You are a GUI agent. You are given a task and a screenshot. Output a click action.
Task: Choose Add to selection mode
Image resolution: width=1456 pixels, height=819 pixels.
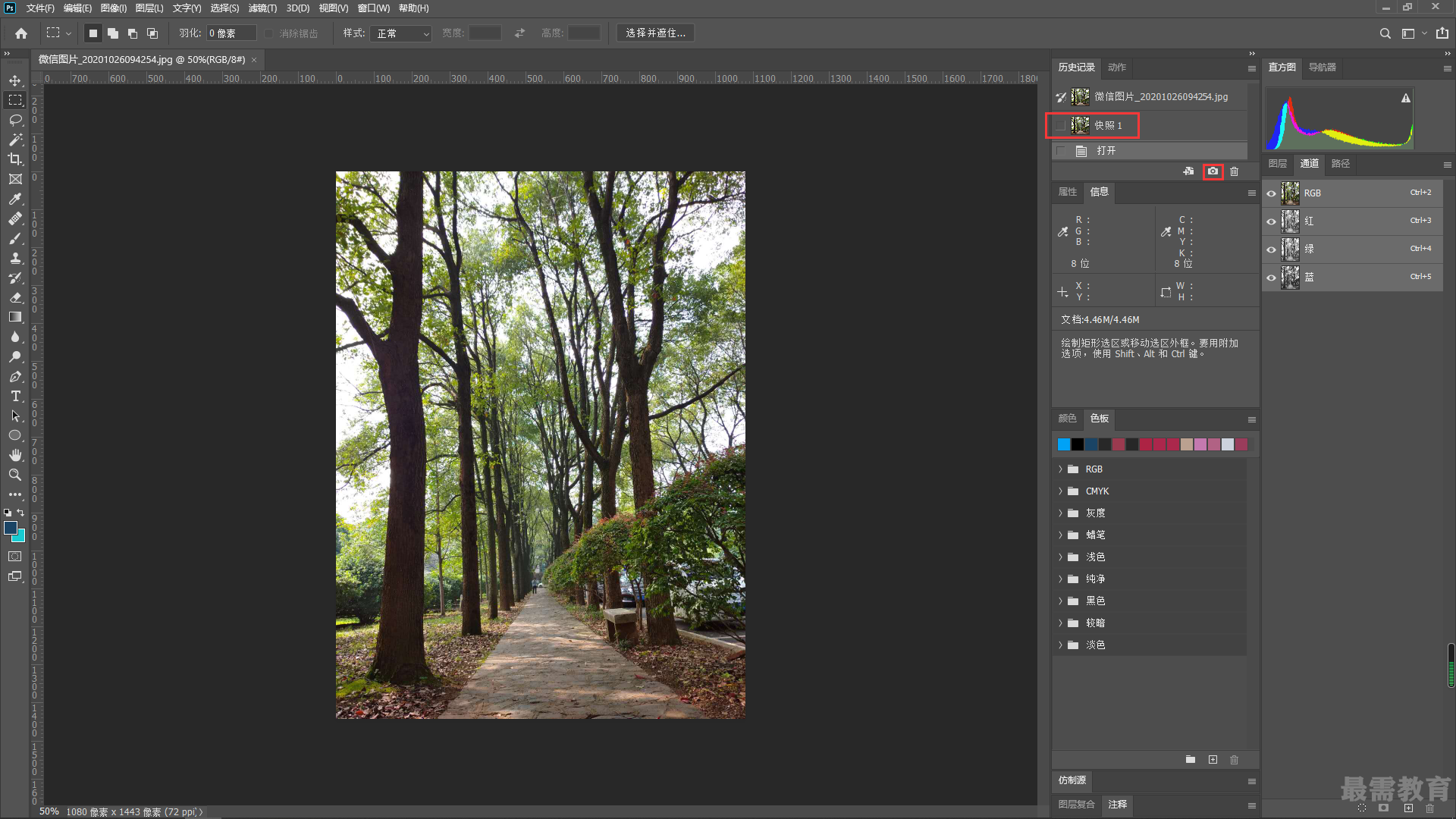pyautogui.click(x=113, y=33)
